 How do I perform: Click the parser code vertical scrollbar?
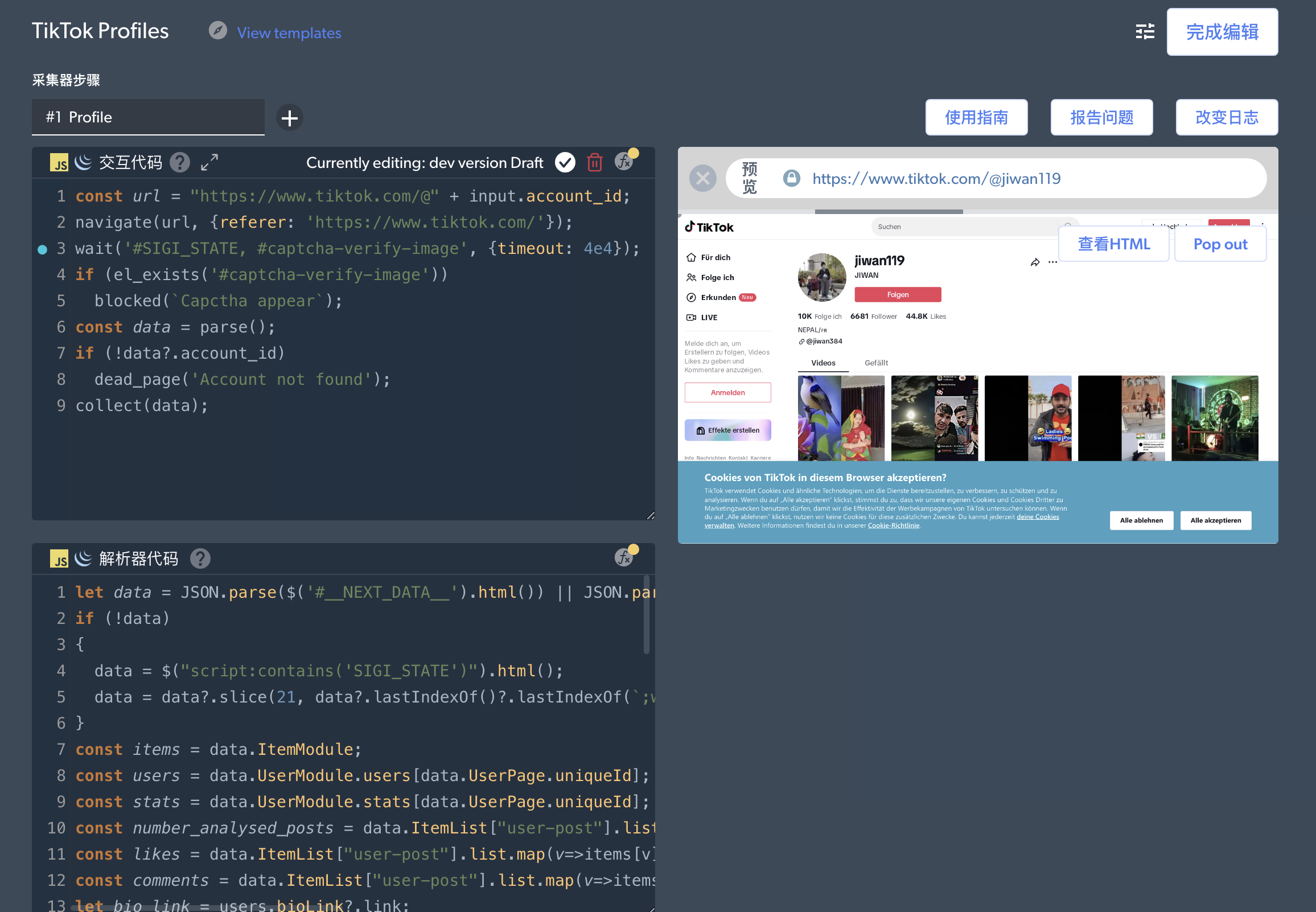(x=646, y=615)
